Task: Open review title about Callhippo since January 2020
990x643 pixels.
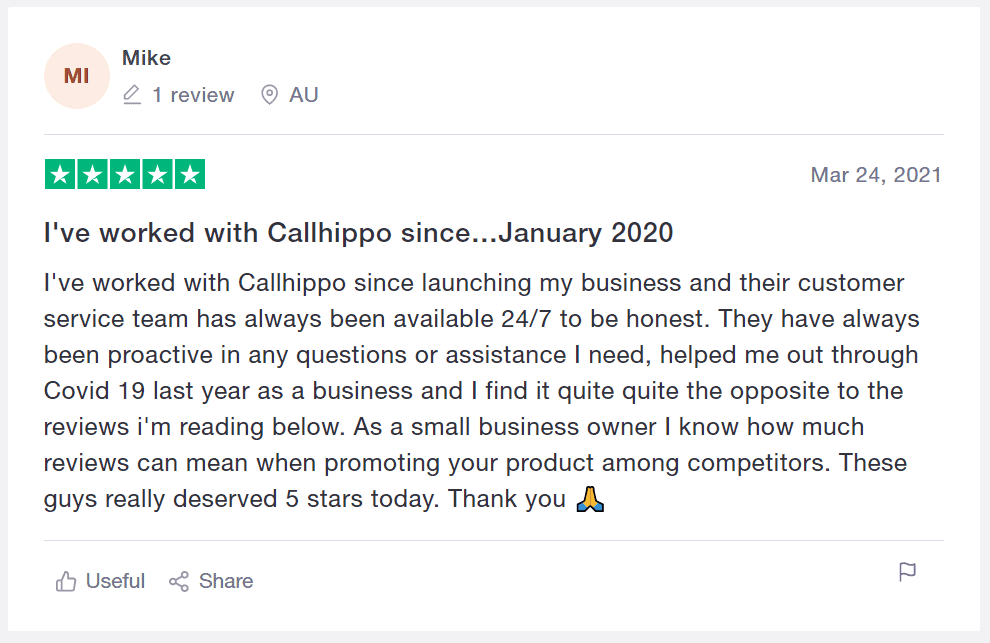Action: 359,233
